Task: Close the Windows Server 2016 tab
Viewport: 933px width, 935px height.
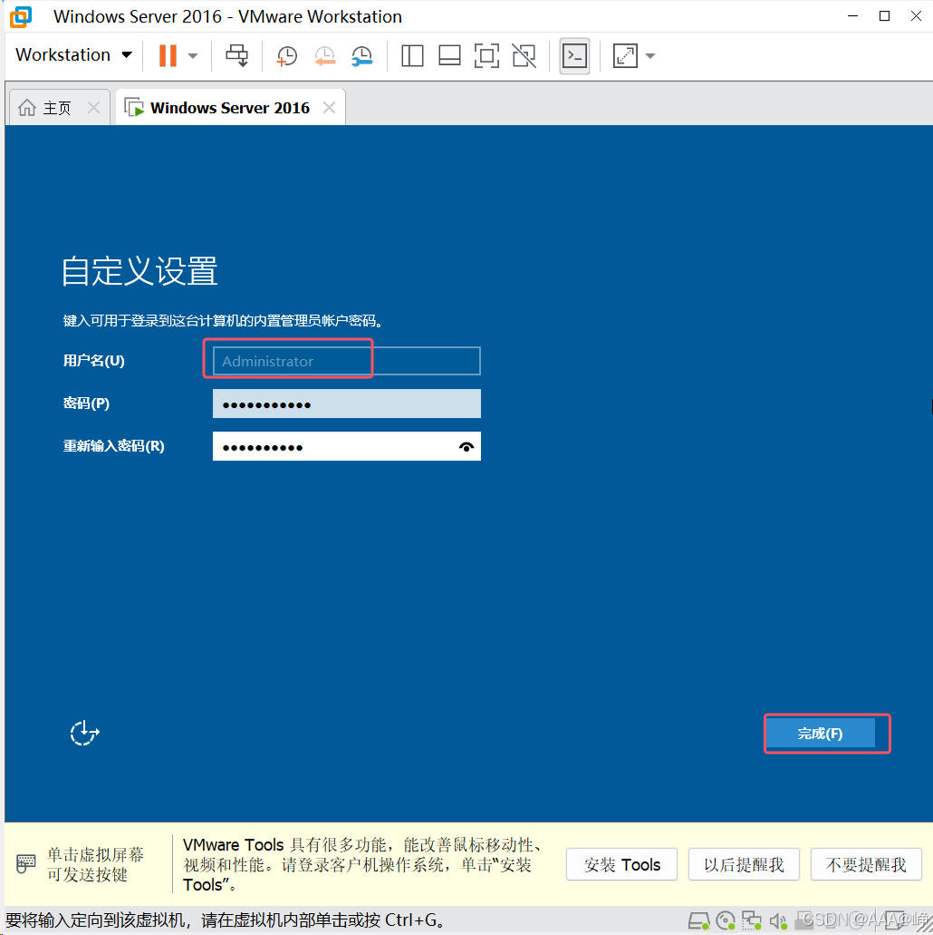Action: [329, 108]
